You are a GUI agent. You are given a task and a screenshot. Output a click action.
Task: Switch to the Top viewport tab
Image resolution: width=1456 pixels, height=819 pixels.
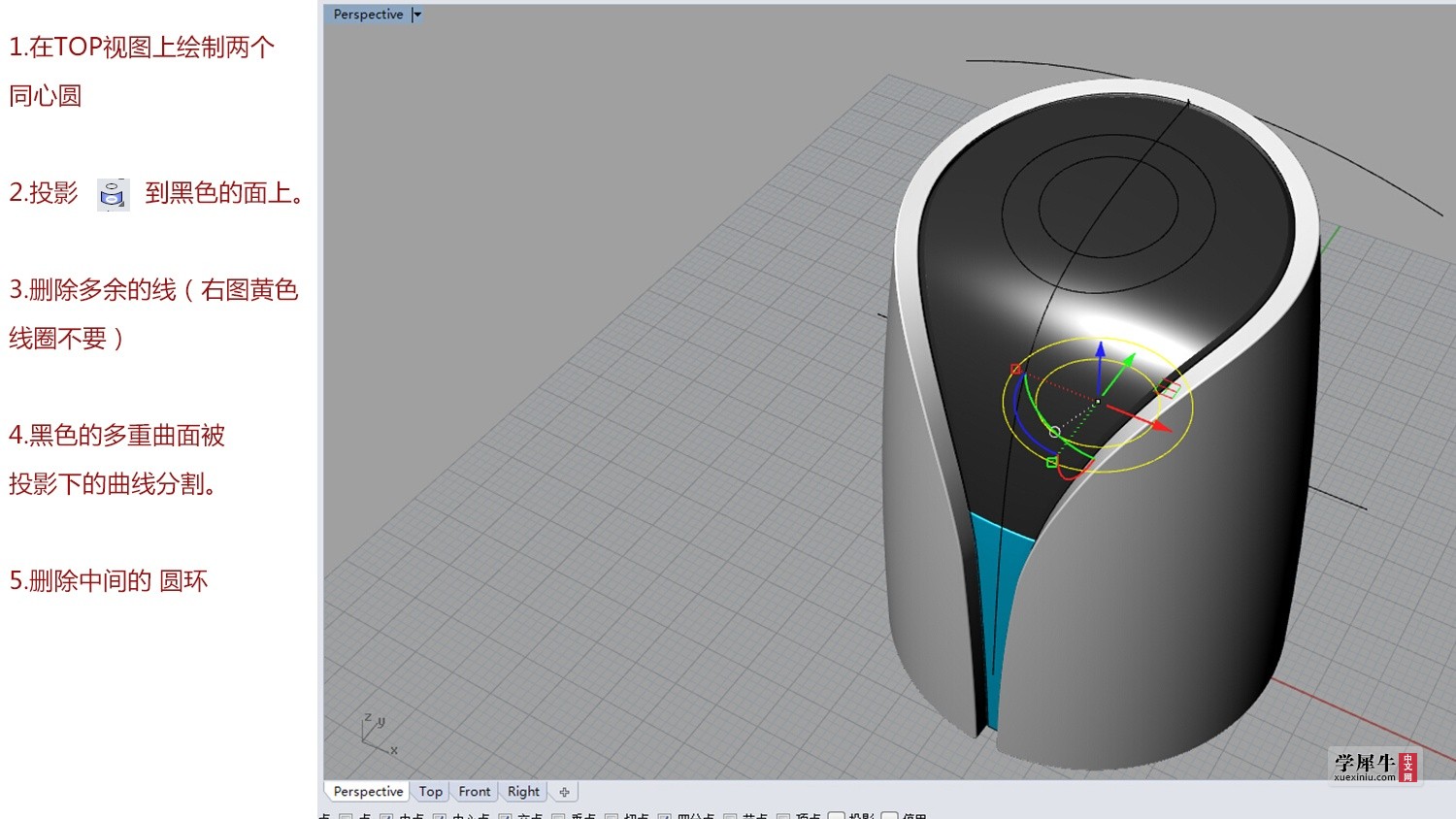(430, 792)
